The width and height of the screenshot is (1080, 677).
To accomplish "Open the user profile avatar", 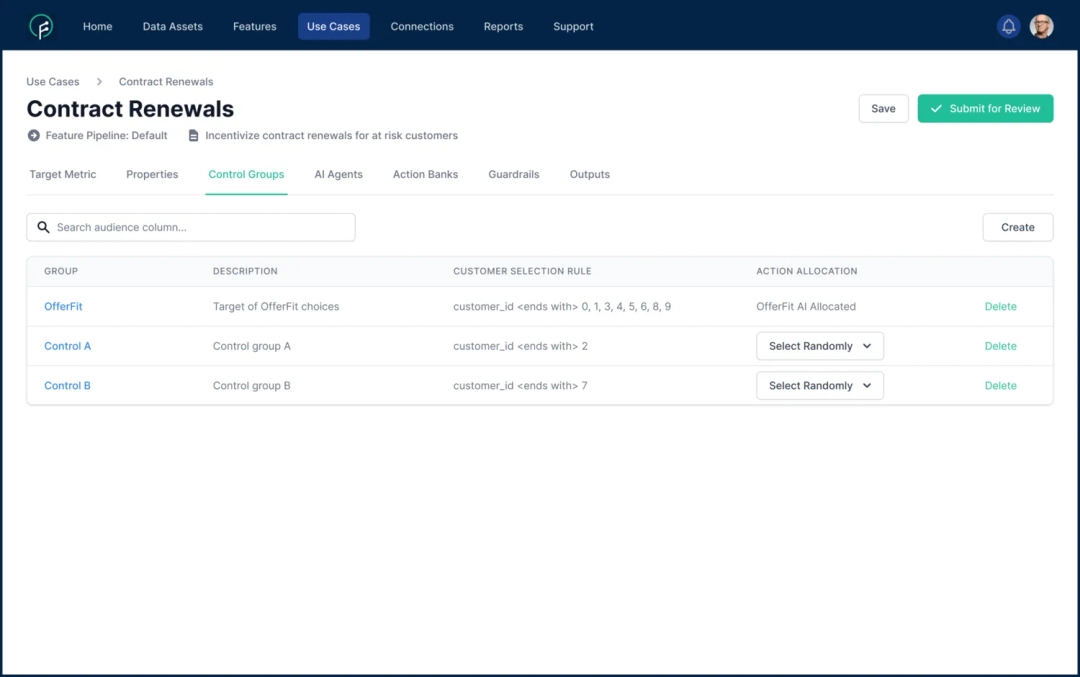I will tap(1041, 26).
